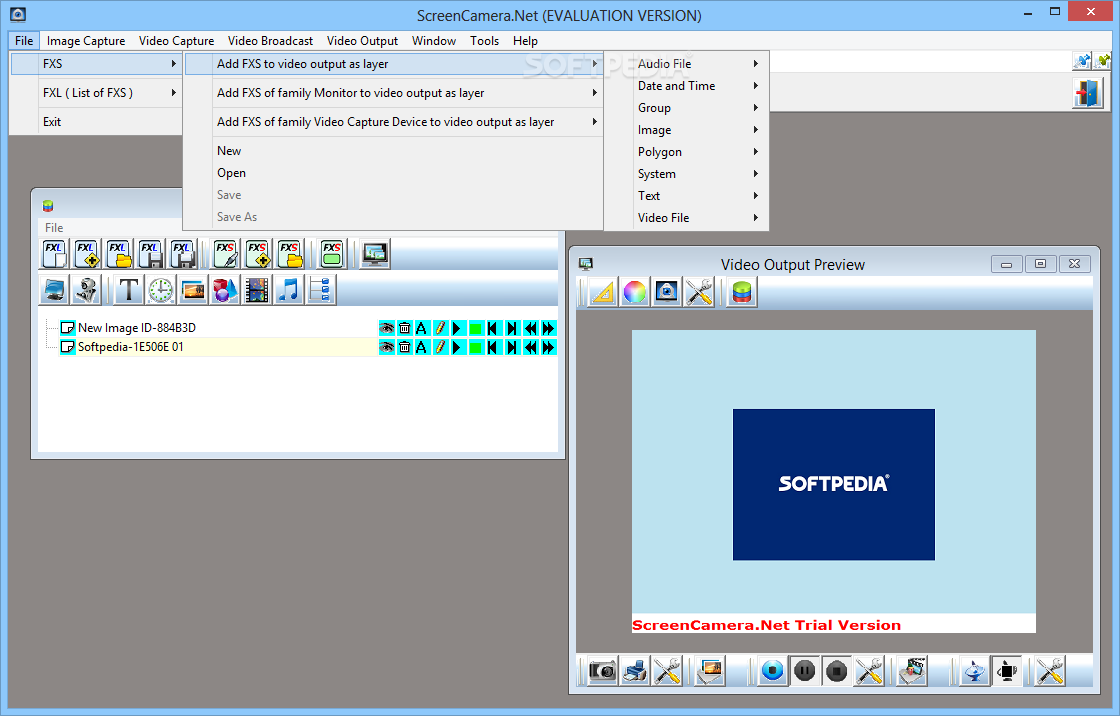Take a snapshot with the photo camera icon
The width and height of the screenshot is (1120, 716).
pos(603,671)
